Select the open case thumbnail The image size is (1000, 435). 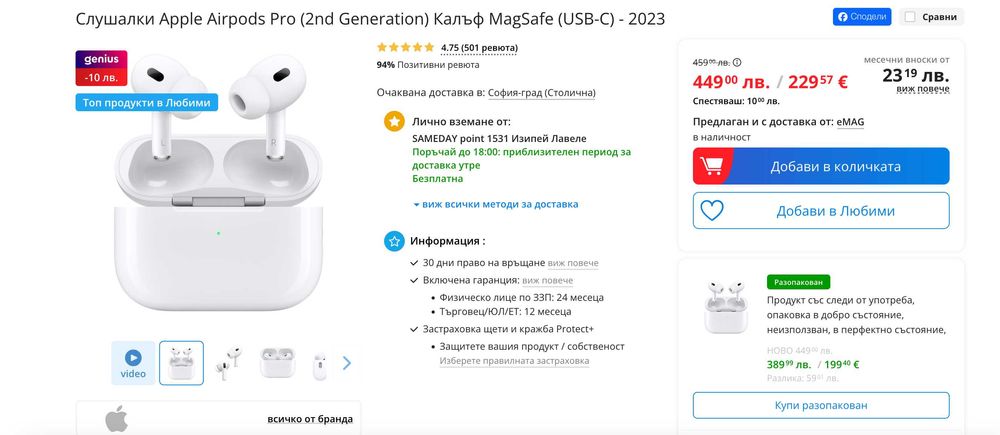coord(277,363)
